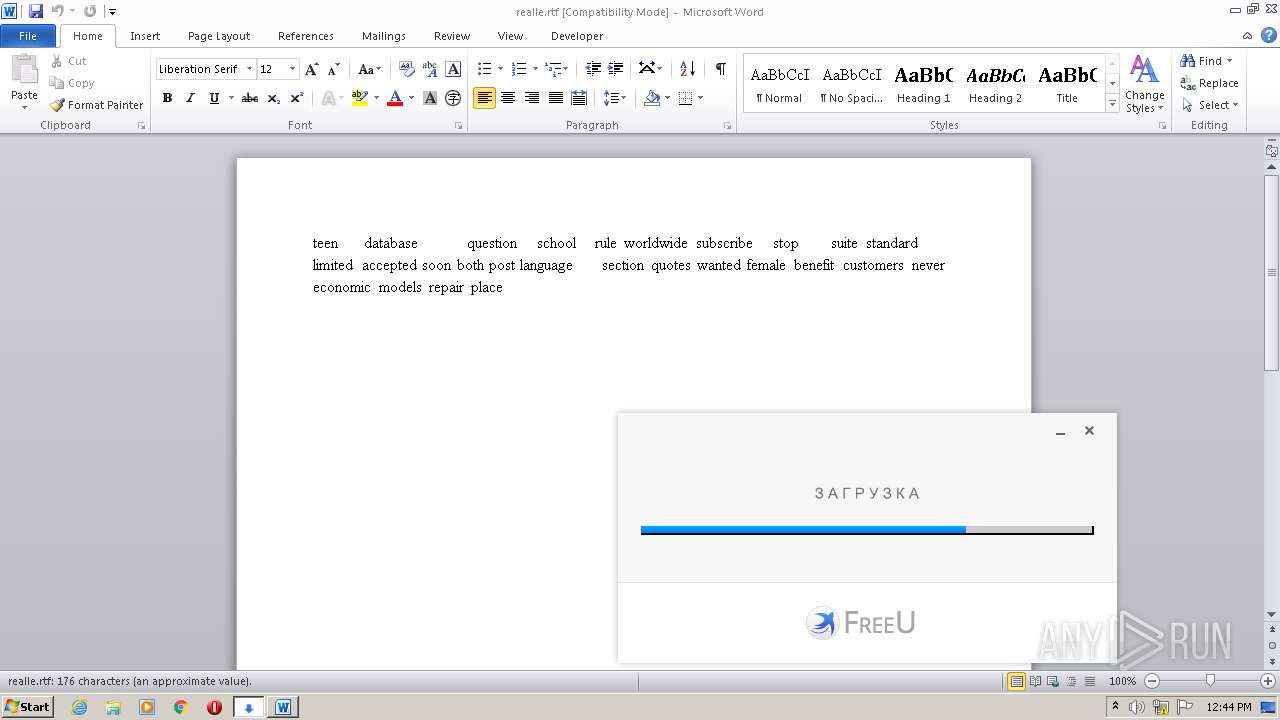Open the Change Case dropdown
The height and width of the screenshot is (720, 1280).
pos(369,69)
